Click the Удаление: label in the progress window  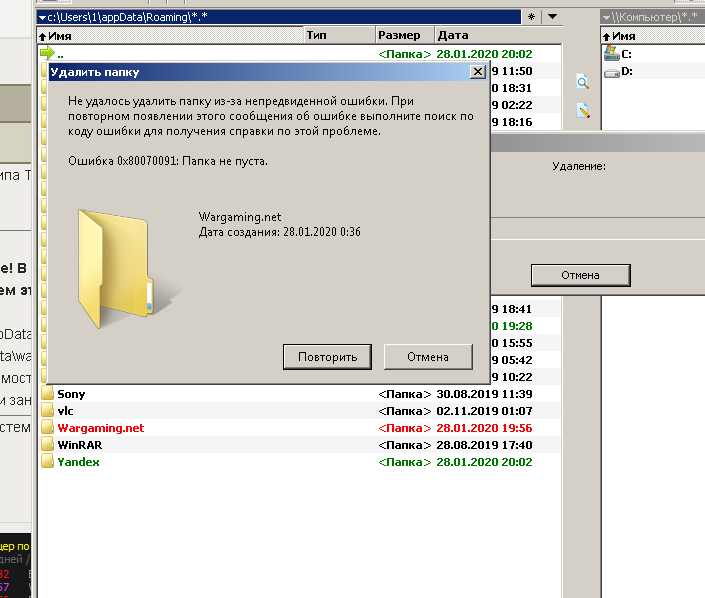579,166
